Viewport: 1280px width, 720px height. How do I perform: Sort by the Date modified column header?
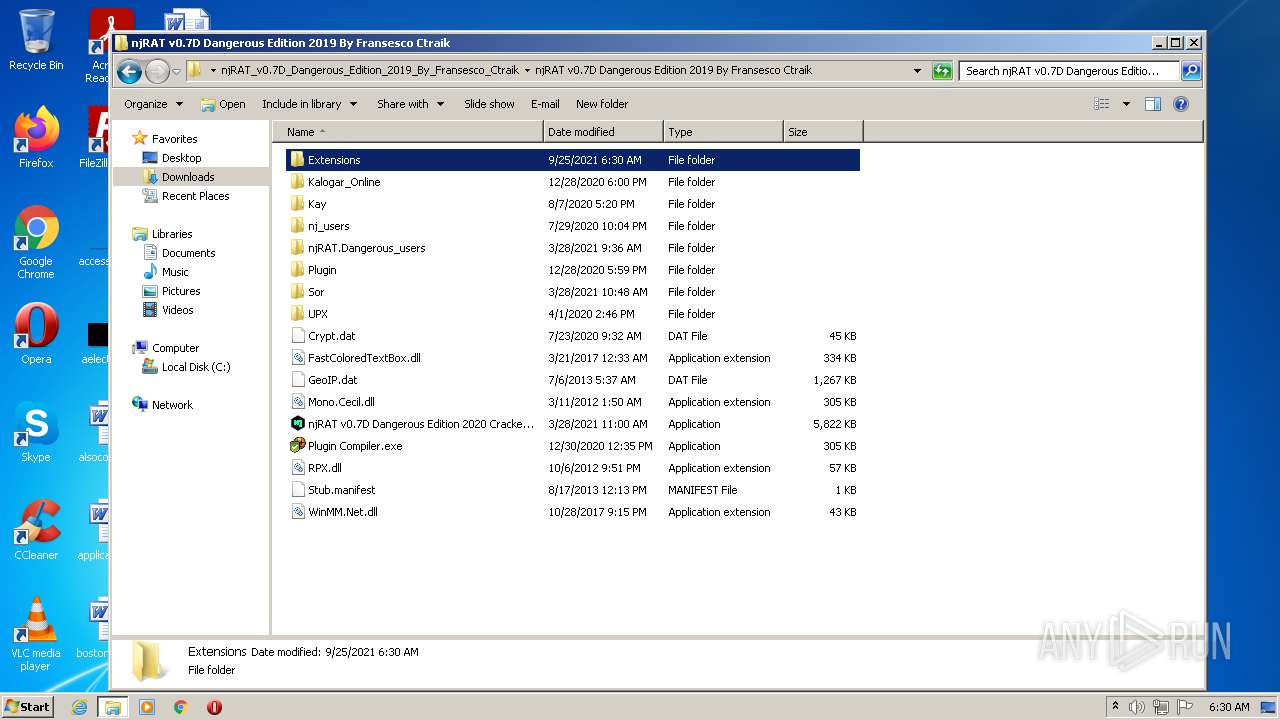[604, 132]
